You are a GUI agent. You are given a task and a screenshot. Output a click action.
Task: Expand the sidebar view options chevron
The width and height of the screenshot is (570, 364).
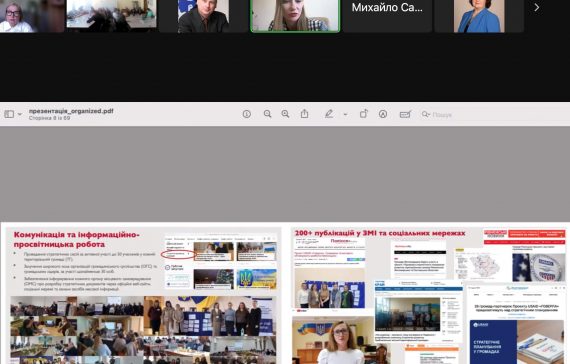click(x=20, y=114)
